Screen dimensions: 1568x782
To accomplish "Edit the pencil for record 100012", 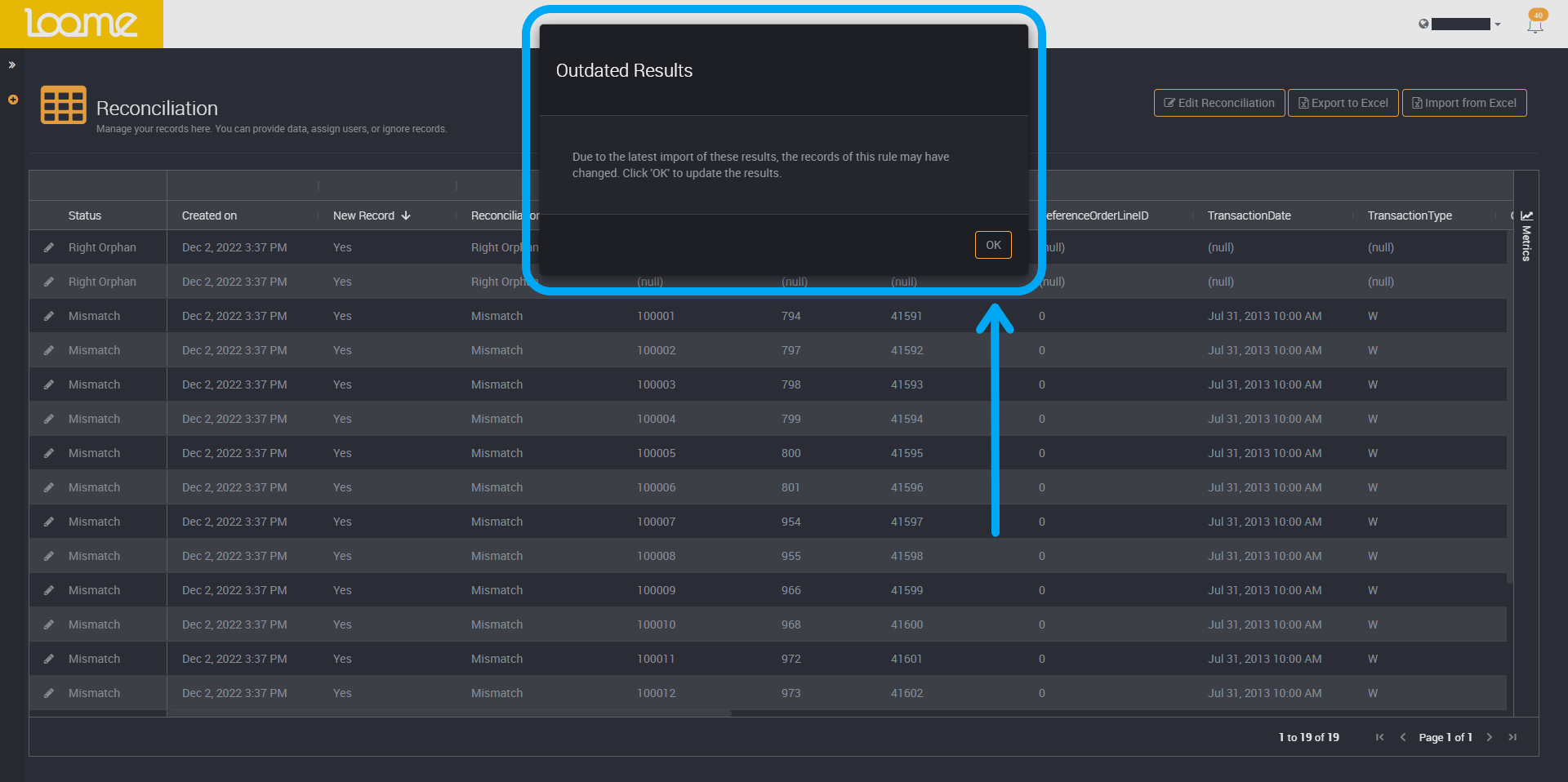I will [x=49, y=693].
